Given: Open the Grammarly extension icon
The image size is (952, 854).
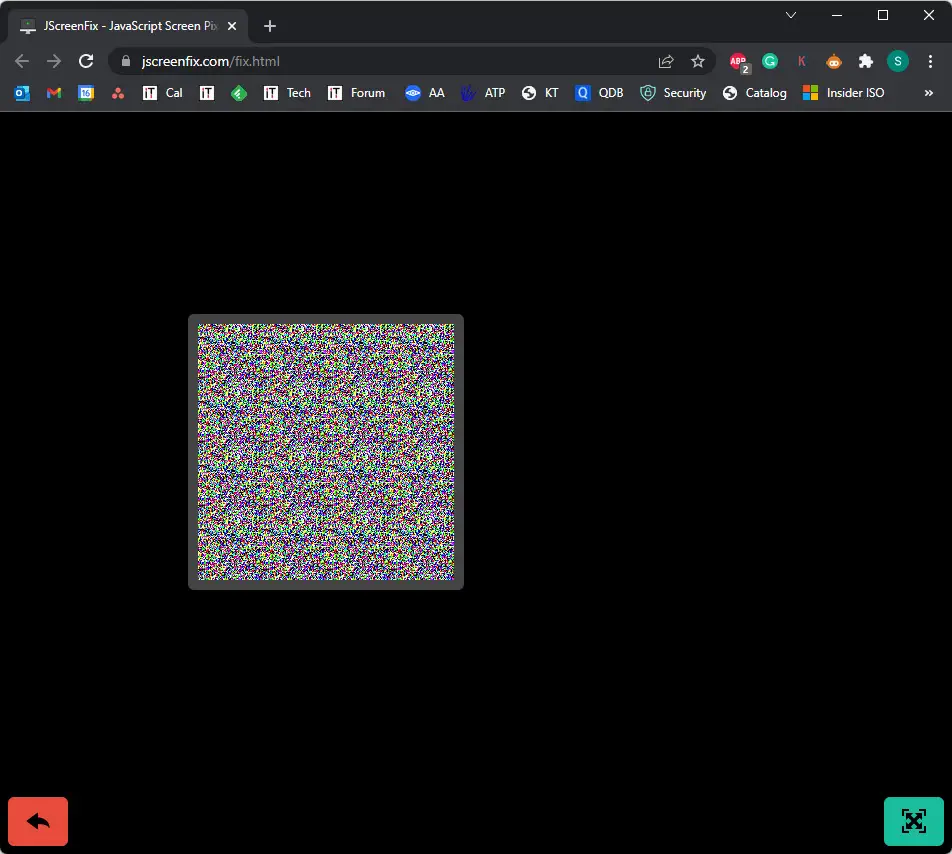Looking at the screenshot, I should 770,61.
